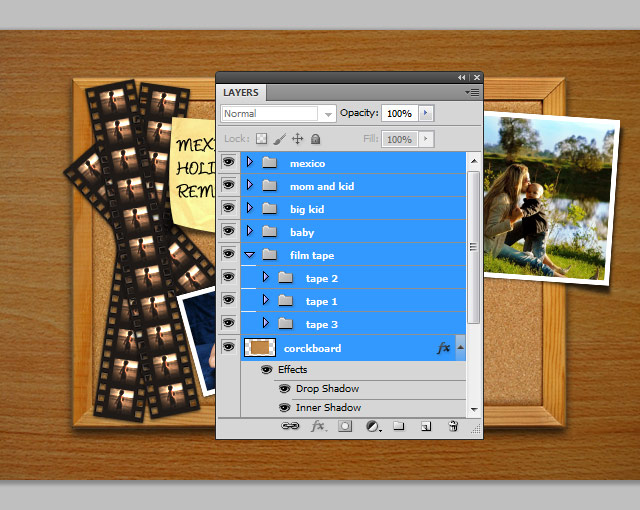Click the create new layer icon

tap(425, 426)
